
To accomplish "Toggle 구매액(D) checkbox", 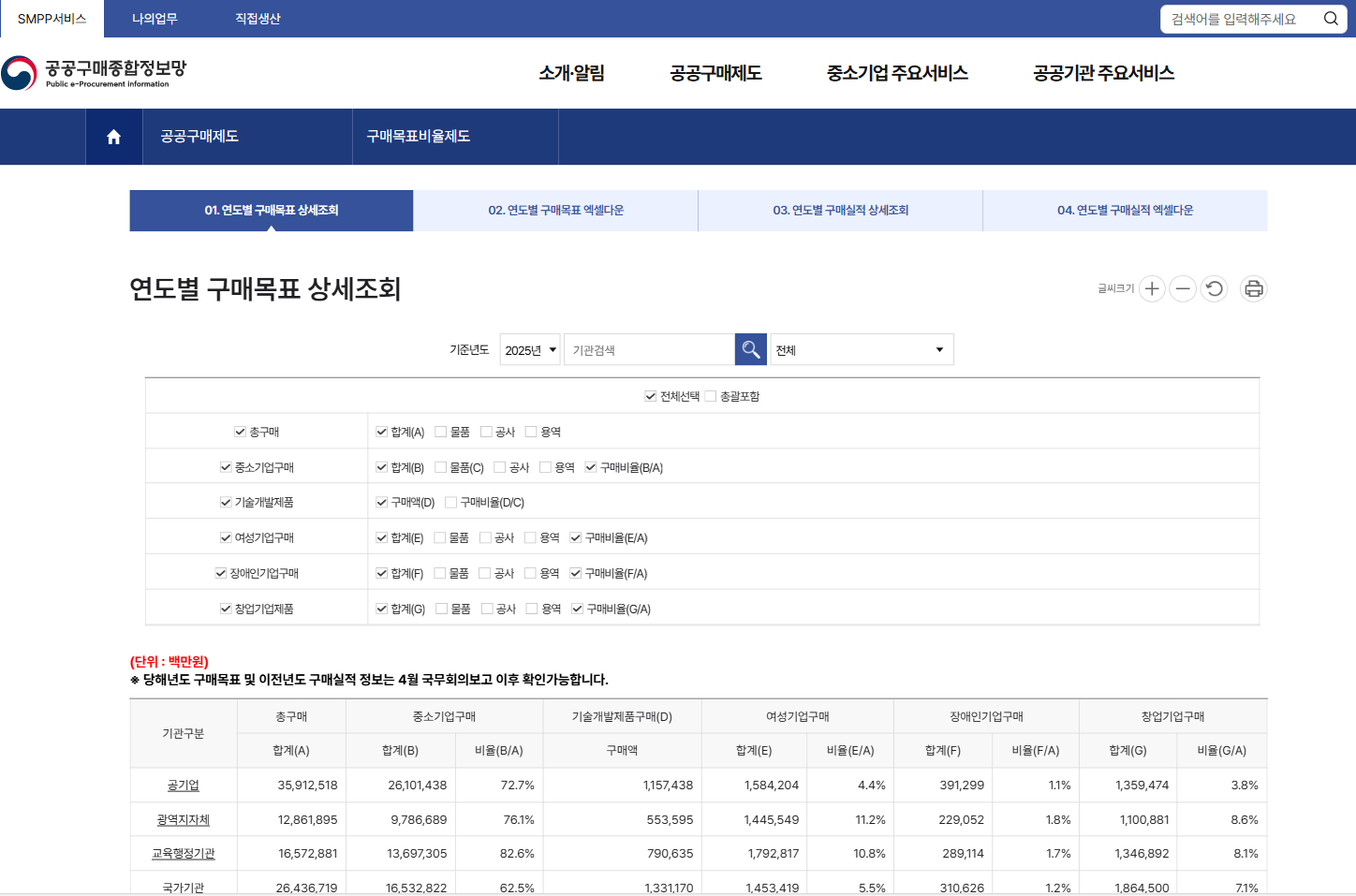I will (x=381, y=502).
